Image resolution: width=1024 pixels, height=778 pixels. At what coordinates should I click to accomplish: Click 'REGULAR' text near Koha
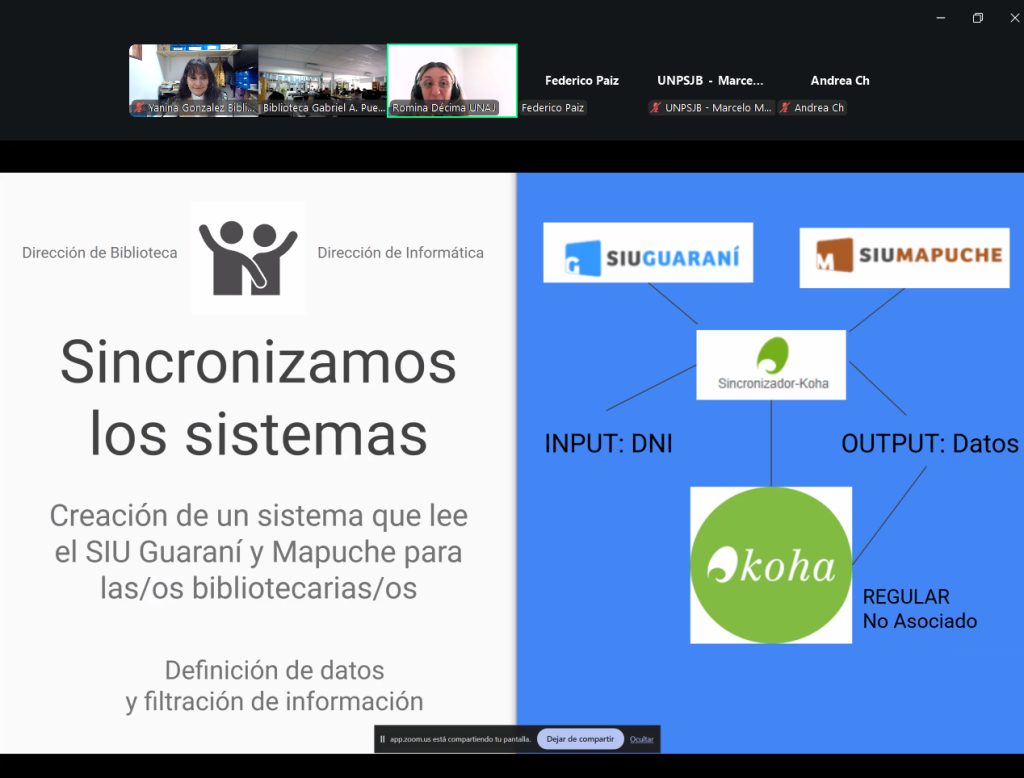906,596
